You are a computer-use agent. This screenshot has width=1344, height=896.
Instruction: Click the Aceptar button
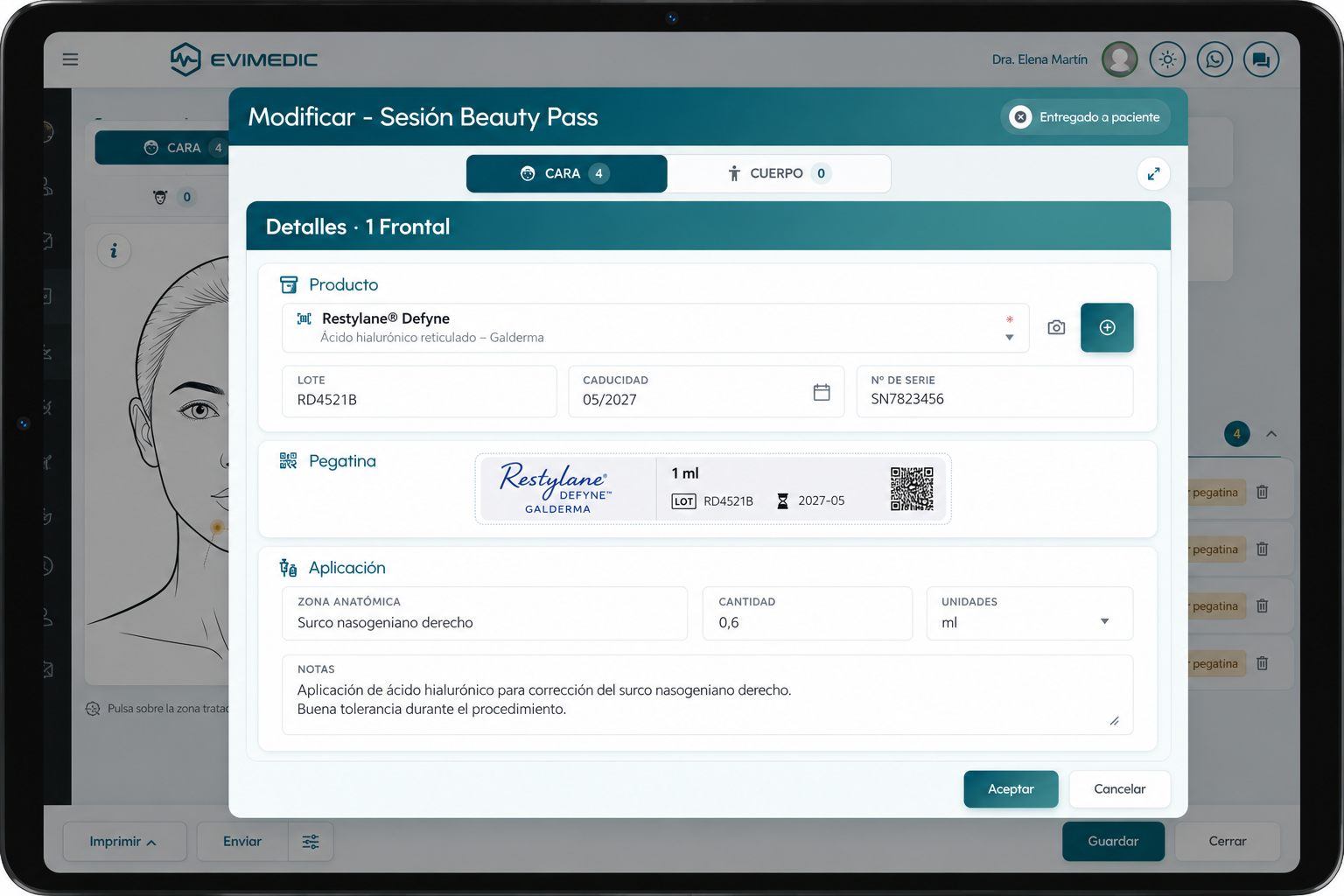point(1011,789)
